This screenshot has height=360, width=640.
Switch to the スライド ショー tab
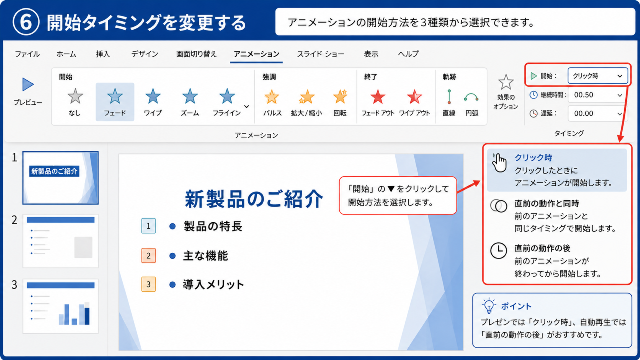pos(320,54)
